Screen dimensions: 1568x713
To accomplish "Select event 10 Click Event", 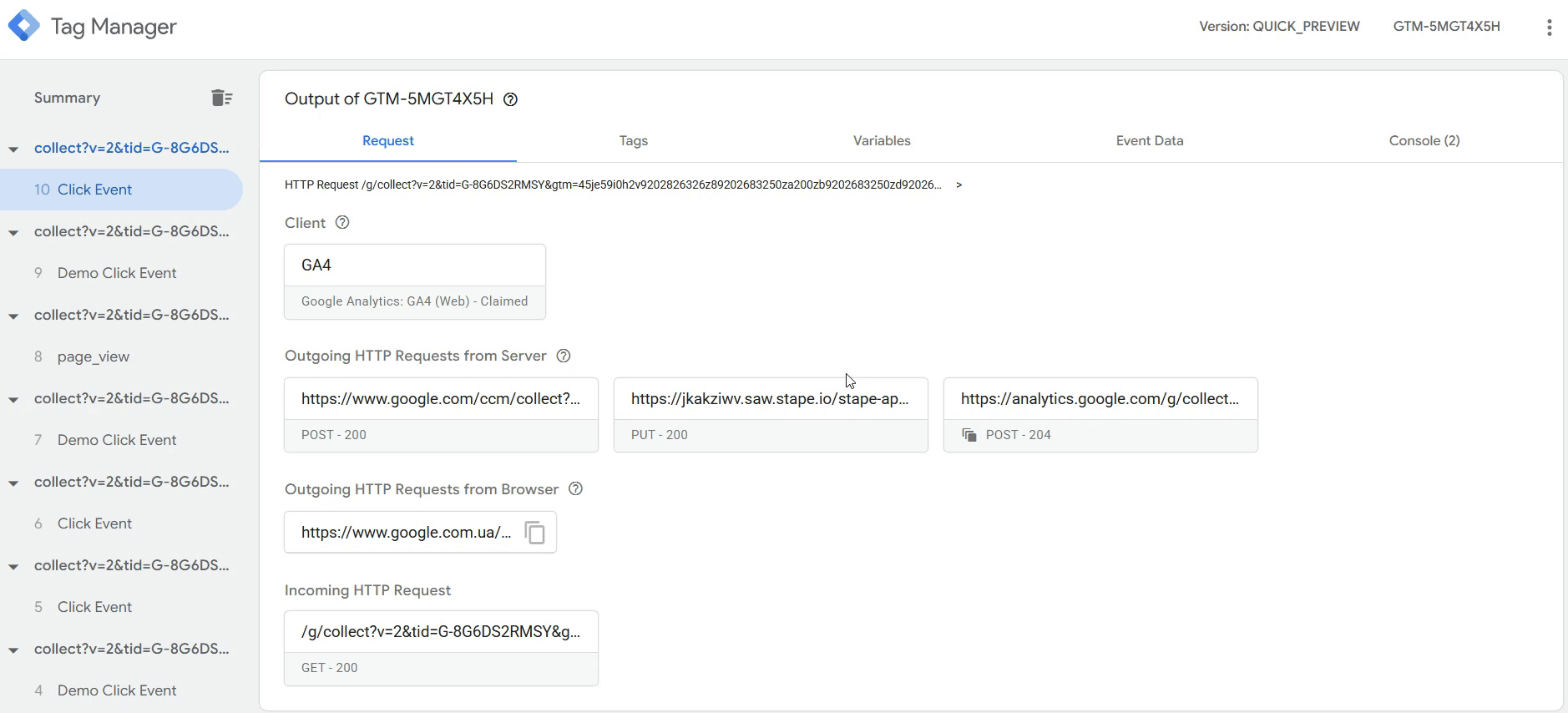I will tap(121, 190).
